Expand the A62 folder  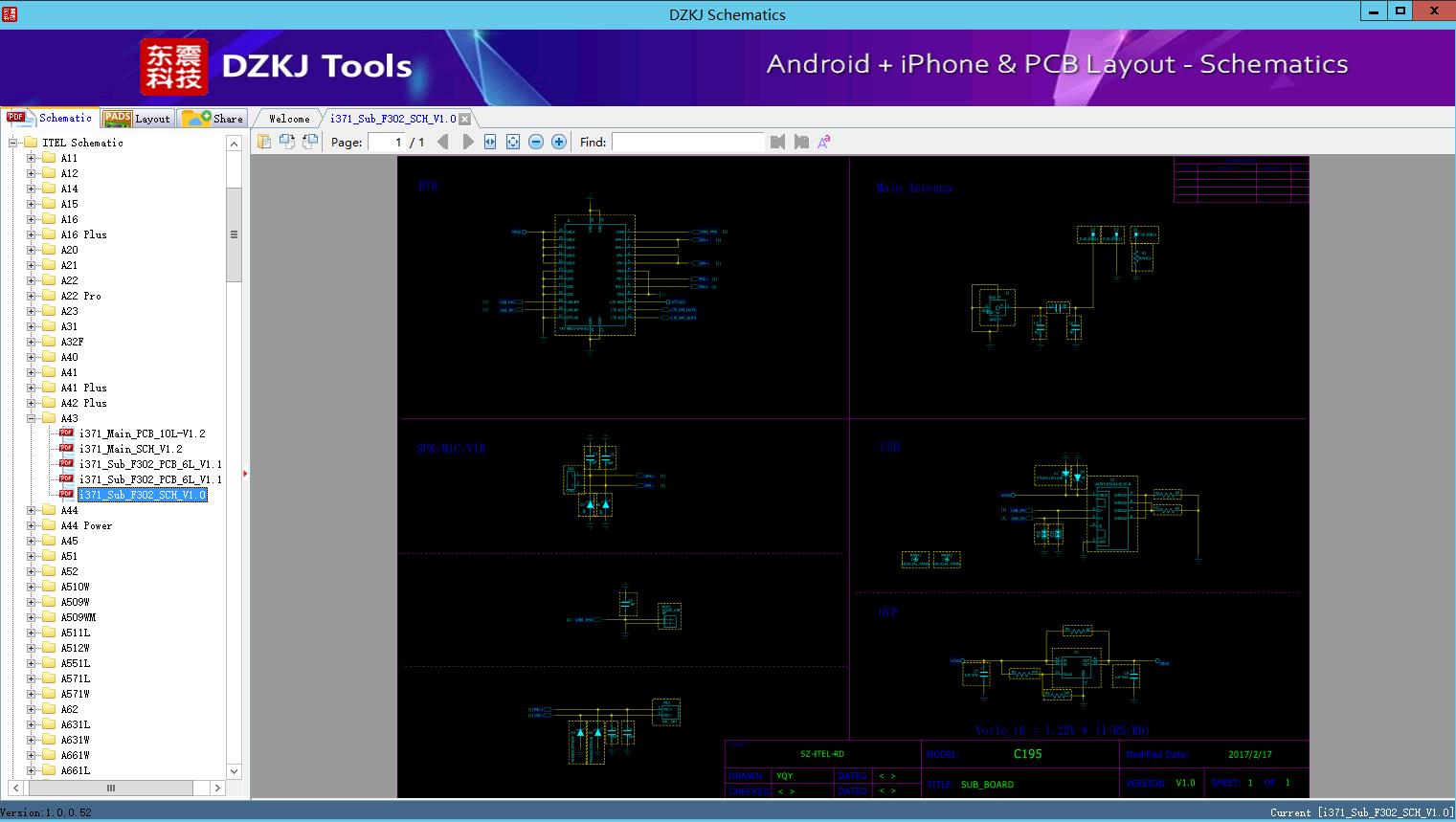coord(32,709)
